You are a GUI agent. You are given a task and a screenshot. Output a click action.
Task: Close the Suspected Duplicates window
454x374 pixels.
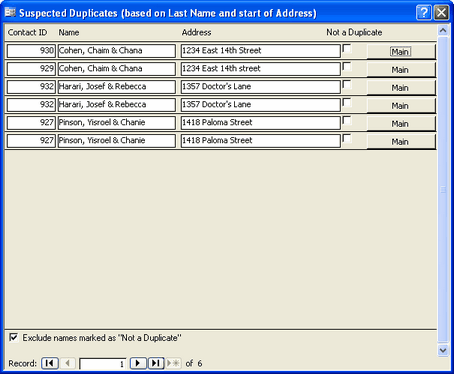click(441, 13)
